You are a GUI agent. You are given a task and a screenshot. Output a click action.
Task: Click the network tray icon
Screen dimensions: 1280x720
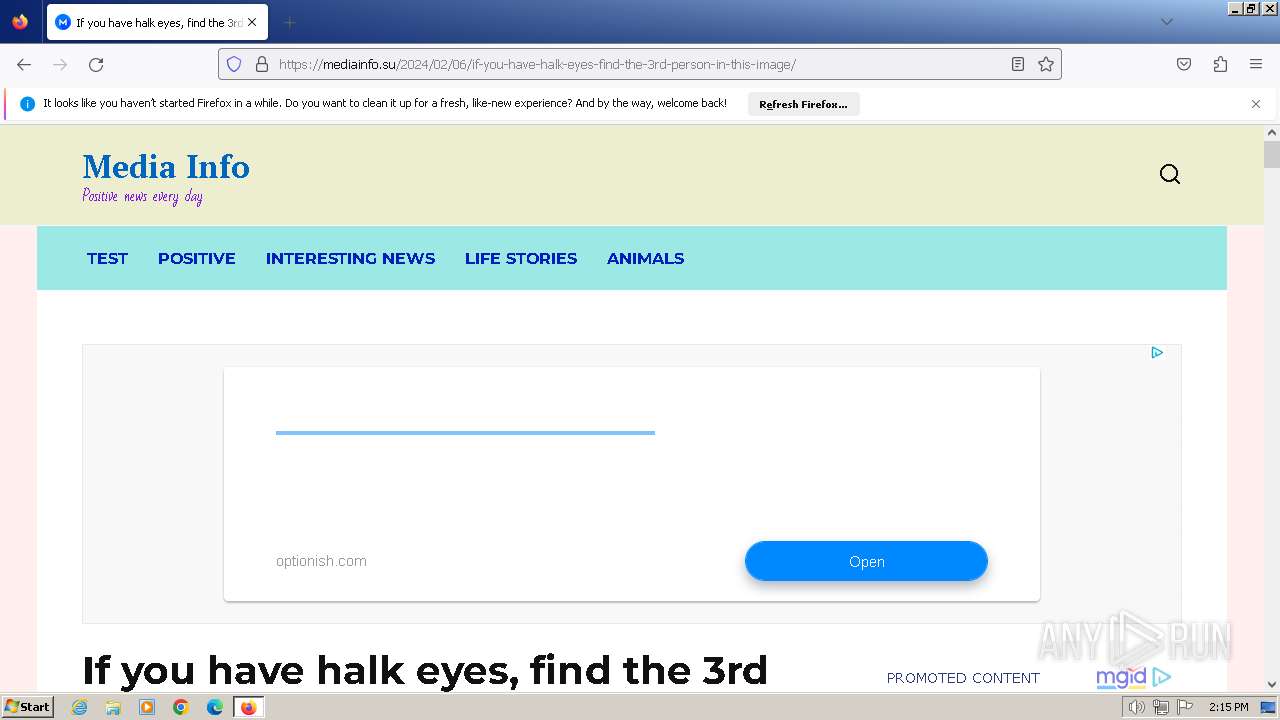coord(1161,707)
